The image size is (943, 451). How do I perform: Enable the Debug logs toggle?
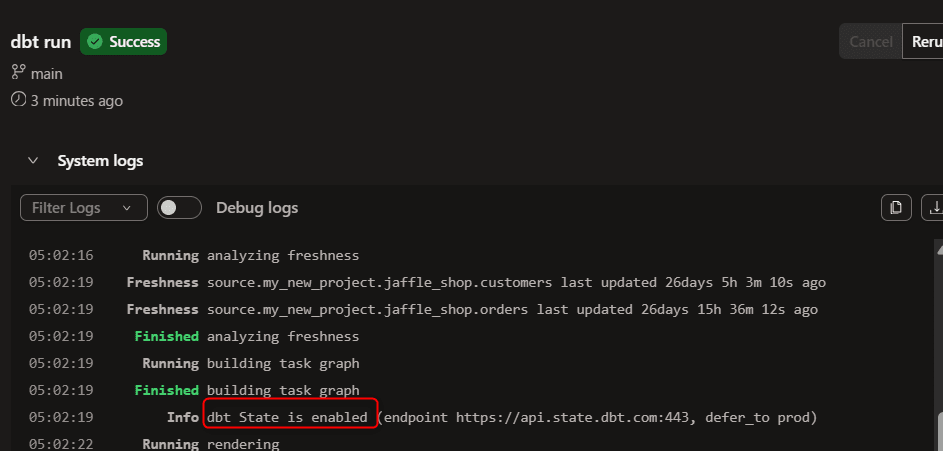(179, 208)
